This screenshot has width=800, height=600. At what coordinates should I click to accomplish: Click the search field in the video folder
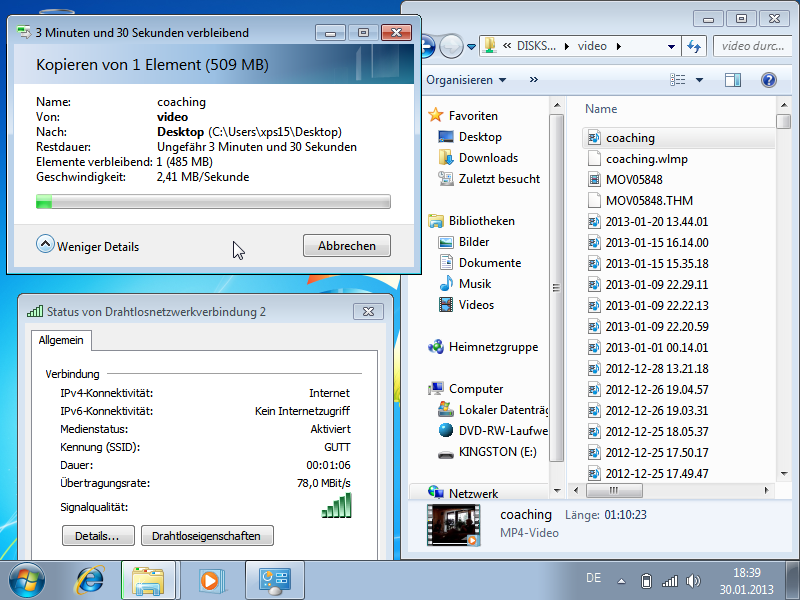[x=750, y=46]
